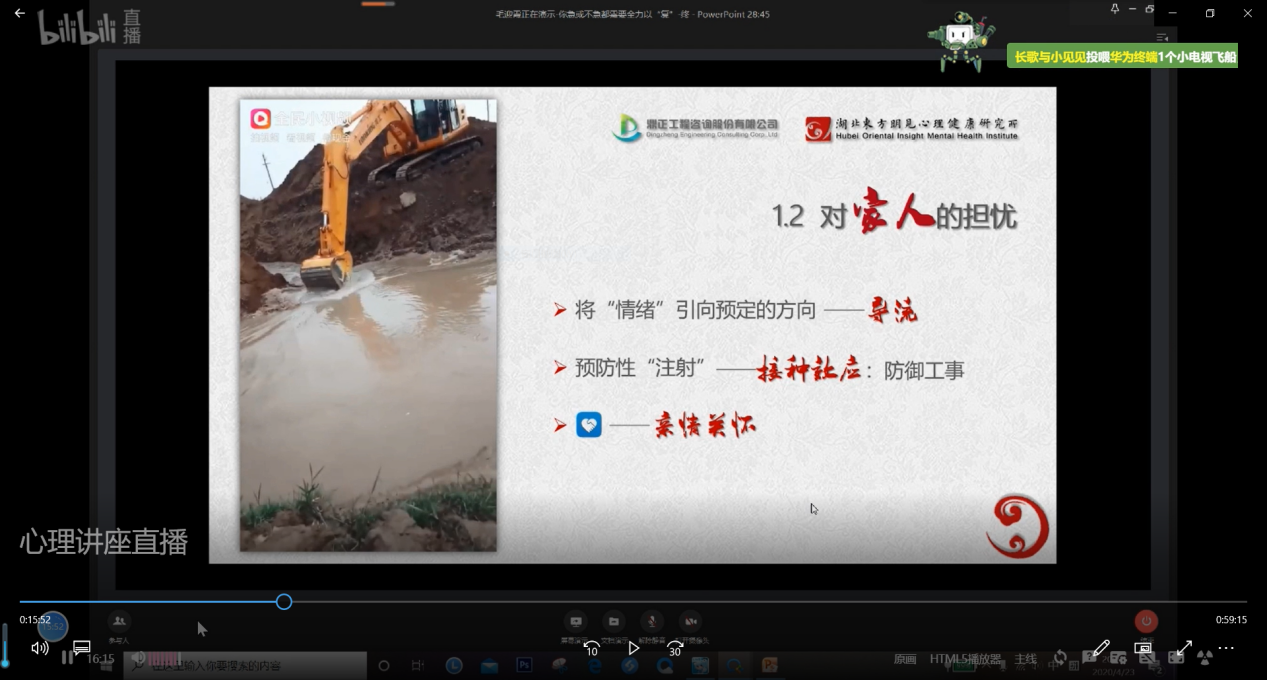Rewind the video 10 seconds
Viewport: 1267px width, 680px height.
591,648
